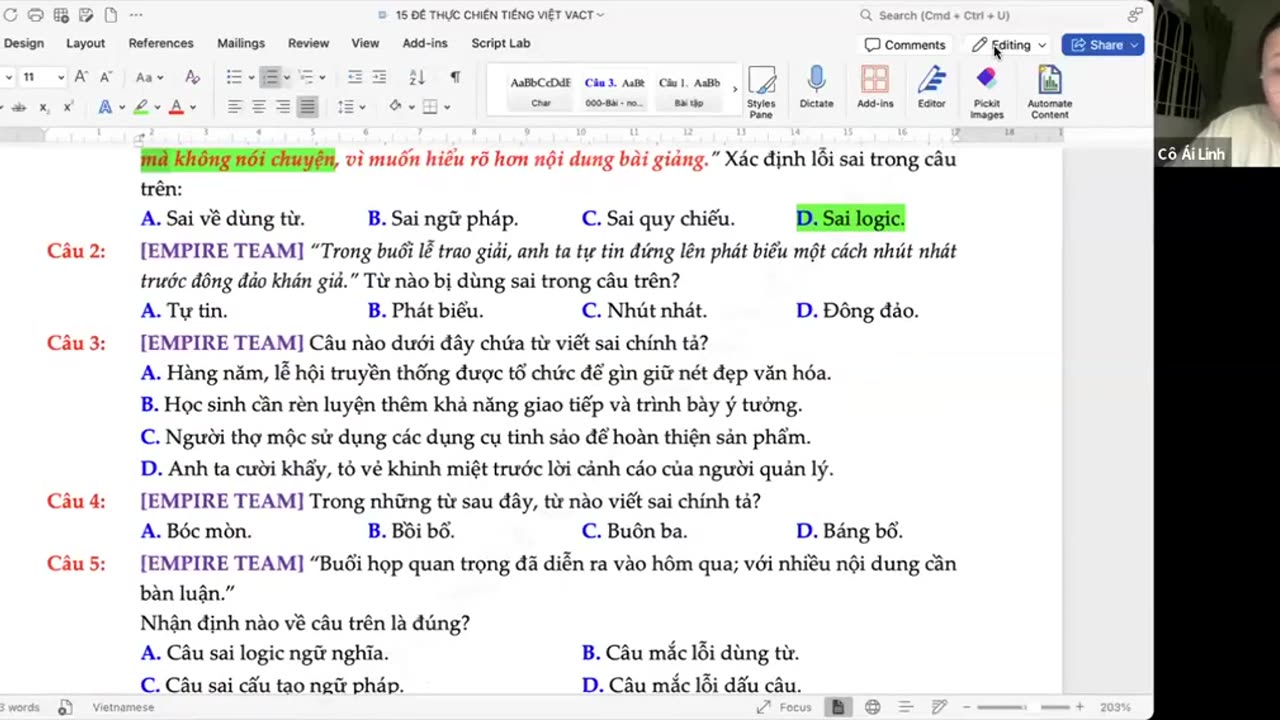Apply superscript formatting
Image resolution: width=1280 pixels, height=720 pixels.
[68, 107]
